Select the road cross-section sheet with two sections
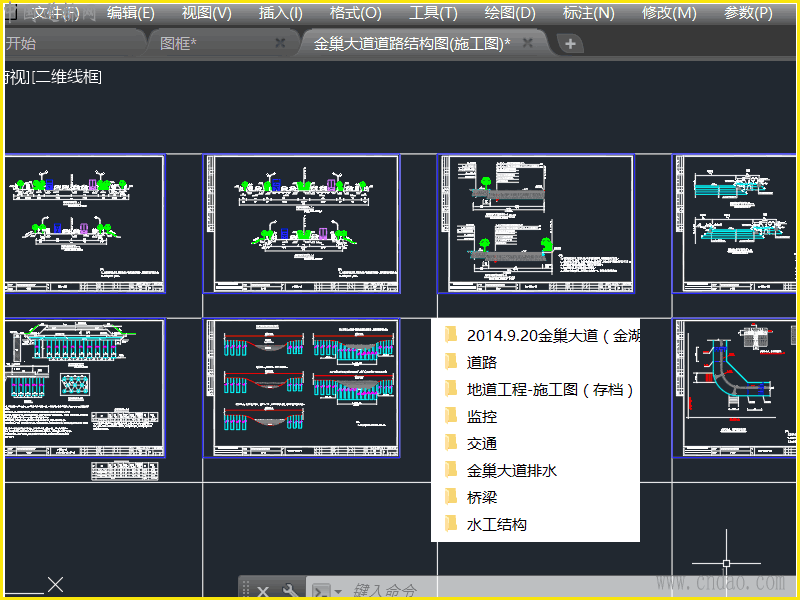The width and height of the screenshot is (800, 600). [x=301, y=224]
